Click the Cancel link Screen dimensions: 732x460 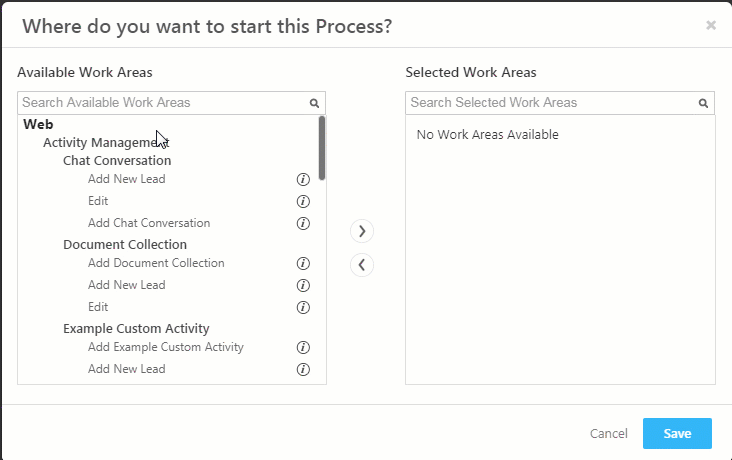coord(608,433)
